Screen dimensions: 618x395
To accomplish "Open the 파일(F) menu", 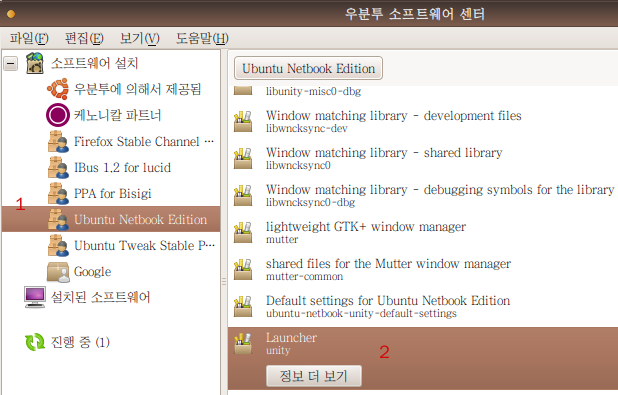I will (x=29, y=39).
